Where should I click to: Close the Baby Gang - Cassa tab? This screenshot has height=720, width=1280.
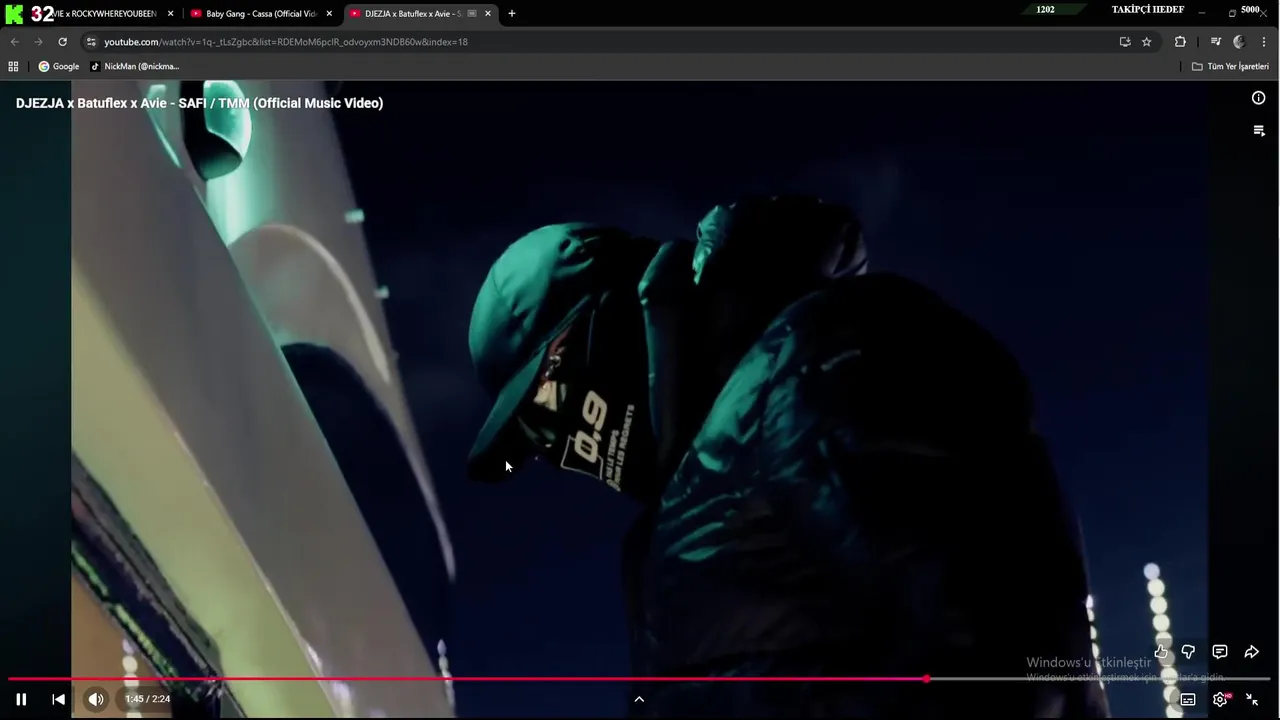coord(329,14)
